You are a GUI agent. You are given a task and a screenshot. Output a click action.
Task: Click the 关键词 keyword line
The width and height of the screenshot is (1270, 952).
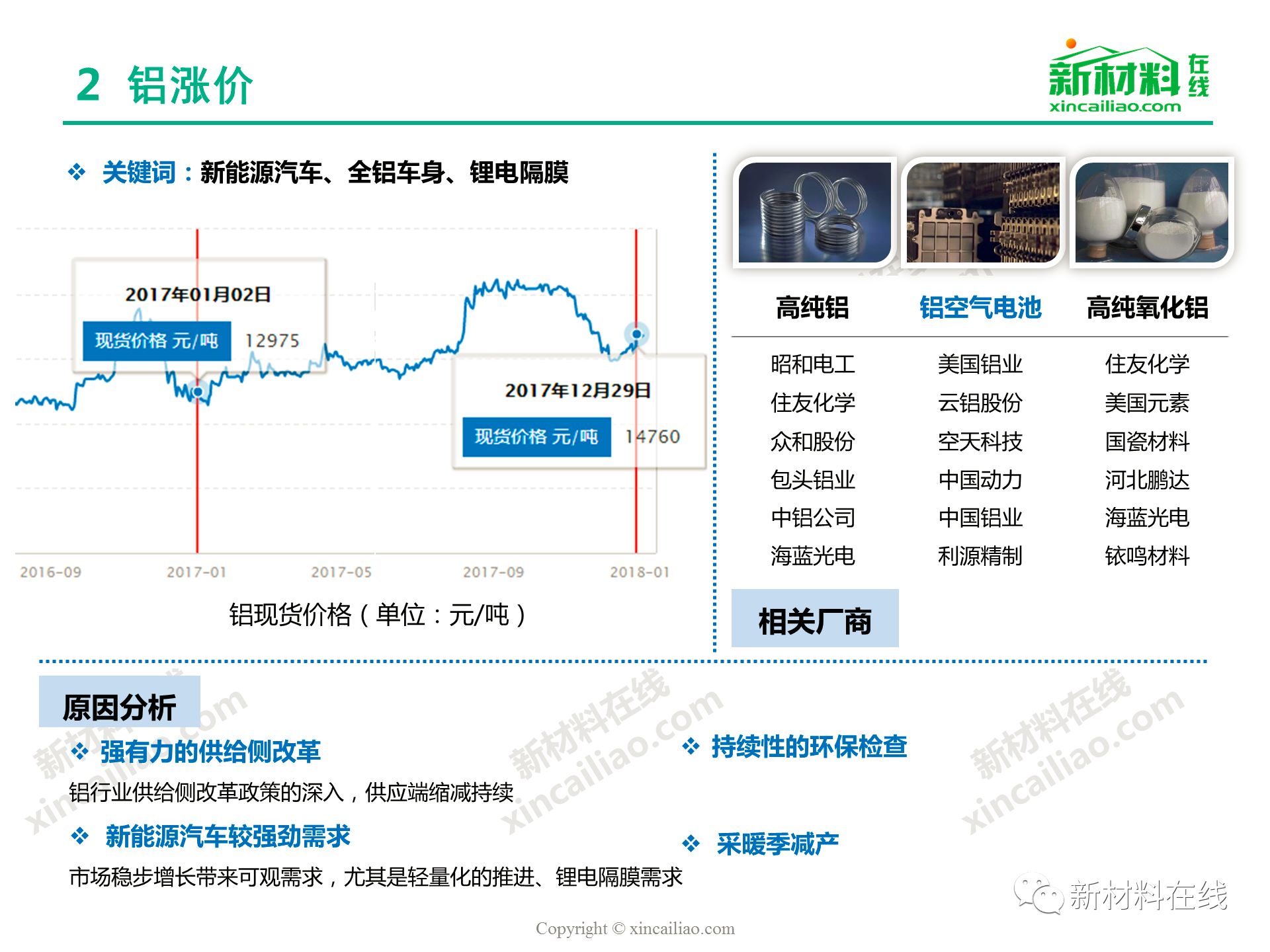coord(335,173)
